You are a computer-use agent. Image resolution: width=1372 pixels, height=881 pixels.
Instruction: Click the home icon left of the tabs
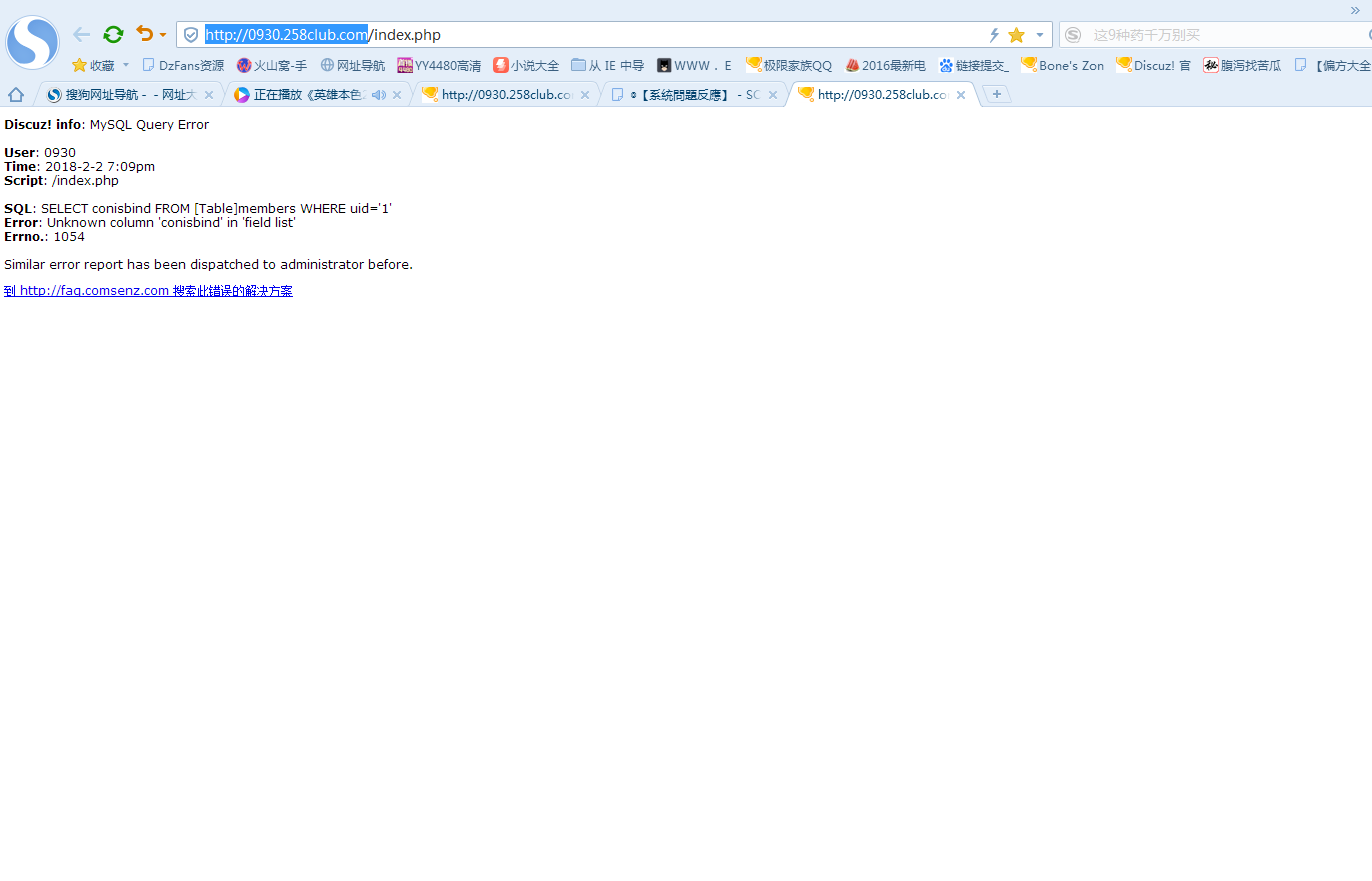tap(16, 95)
